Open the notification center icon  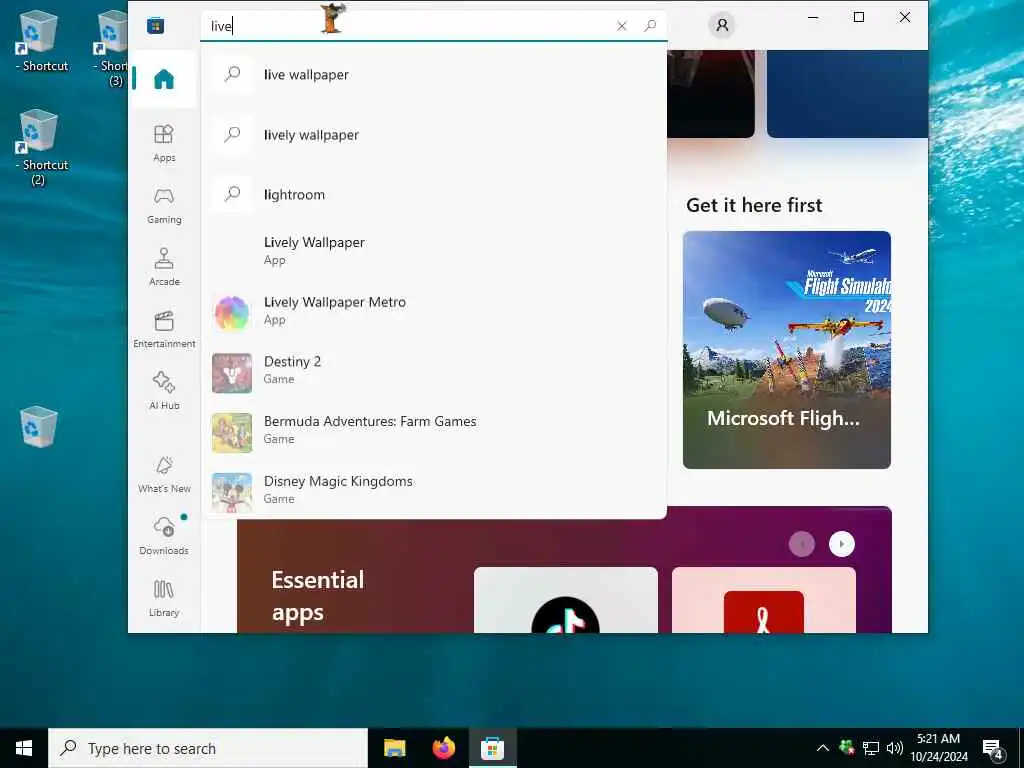(x=993, y=749)
